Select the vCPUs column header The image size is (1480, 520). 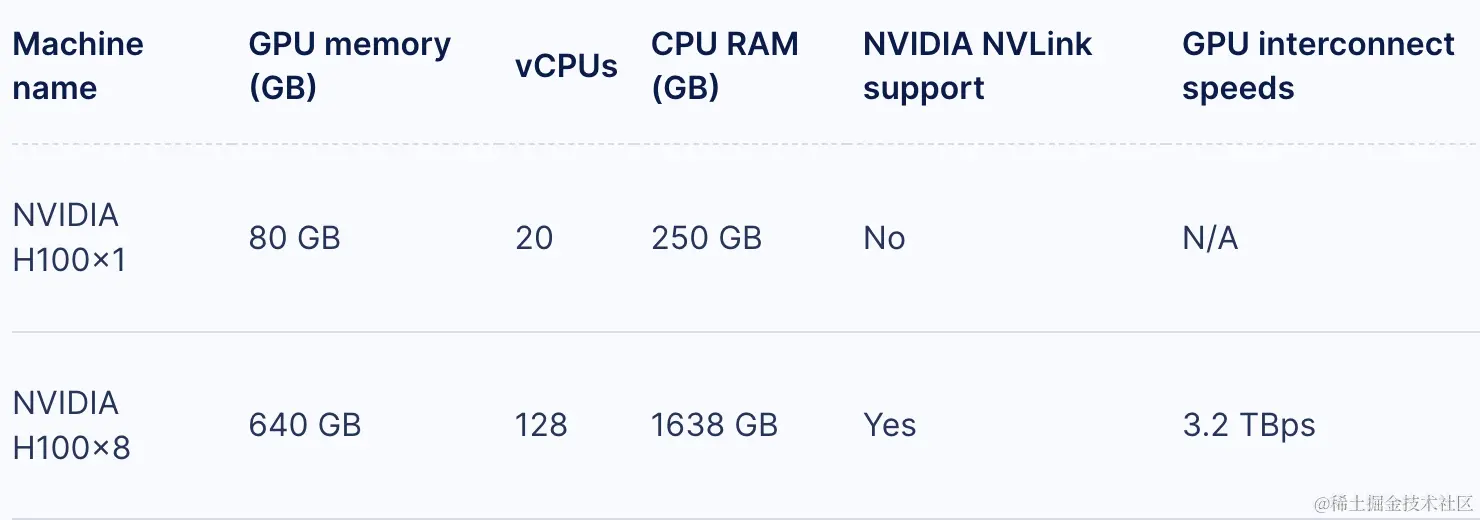click(x=566, y=66)
